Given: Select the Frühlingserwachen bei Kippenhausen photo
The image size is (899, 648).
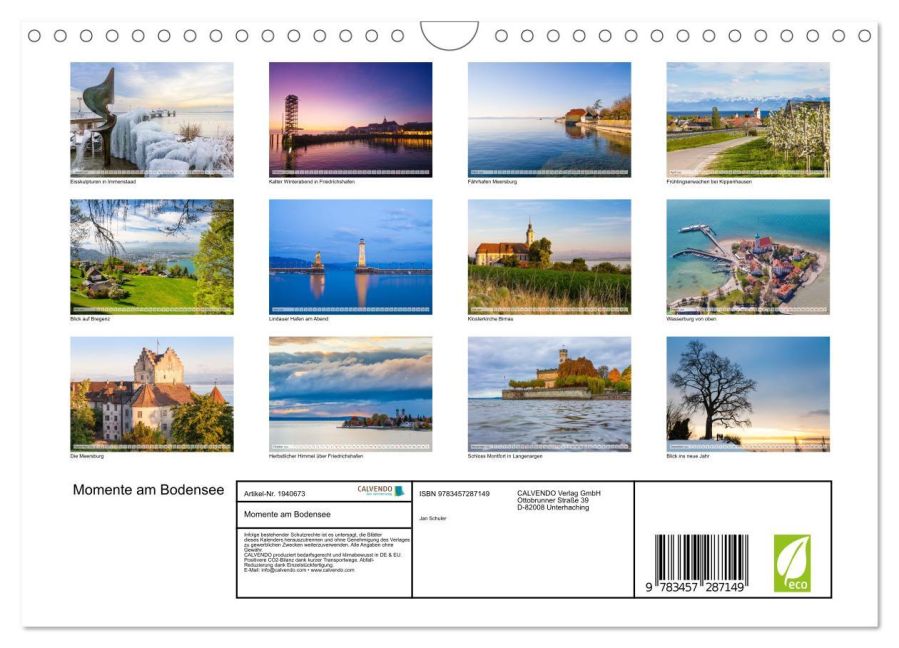Looking at the screenshot, I should pyautogui.click(x=748, y=119).
